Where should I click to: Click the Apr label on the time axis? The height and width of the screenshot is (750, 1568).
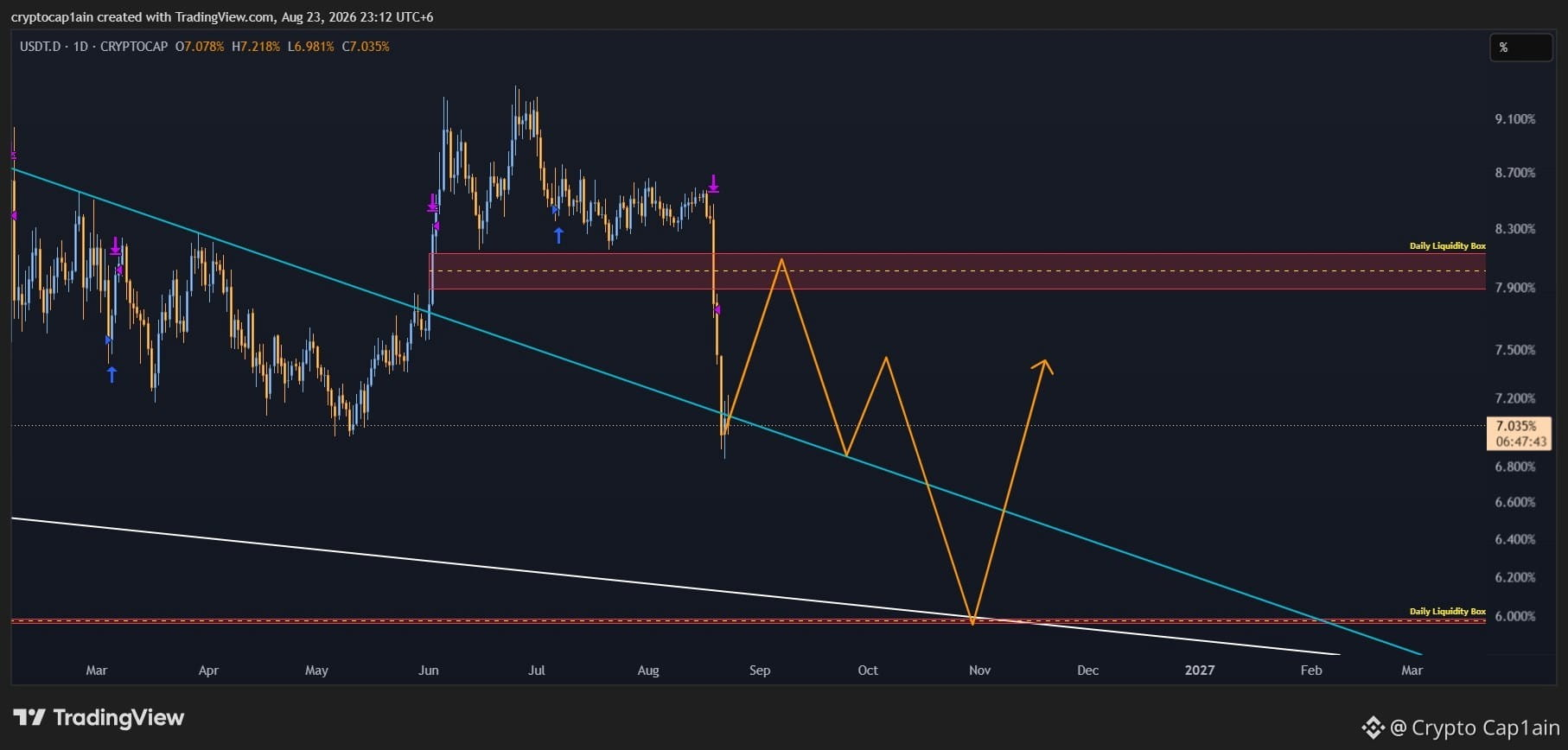point(208,671)
